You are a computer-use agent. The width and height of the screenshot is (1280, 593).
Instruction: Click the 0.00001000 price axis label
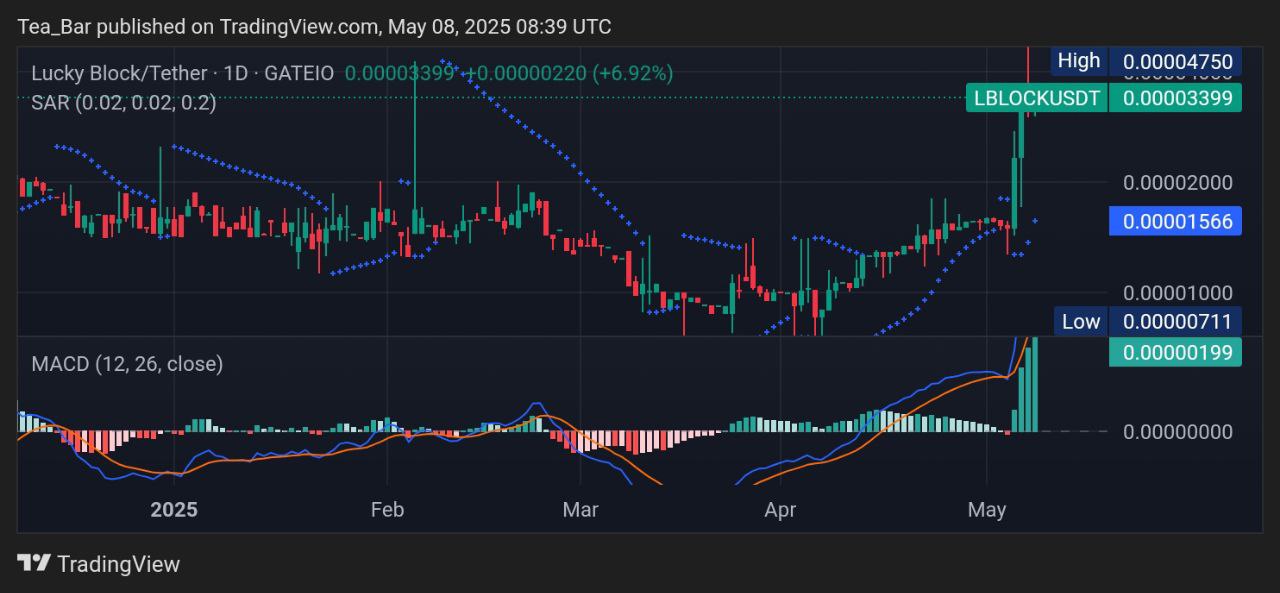(x=1178, y=293)
